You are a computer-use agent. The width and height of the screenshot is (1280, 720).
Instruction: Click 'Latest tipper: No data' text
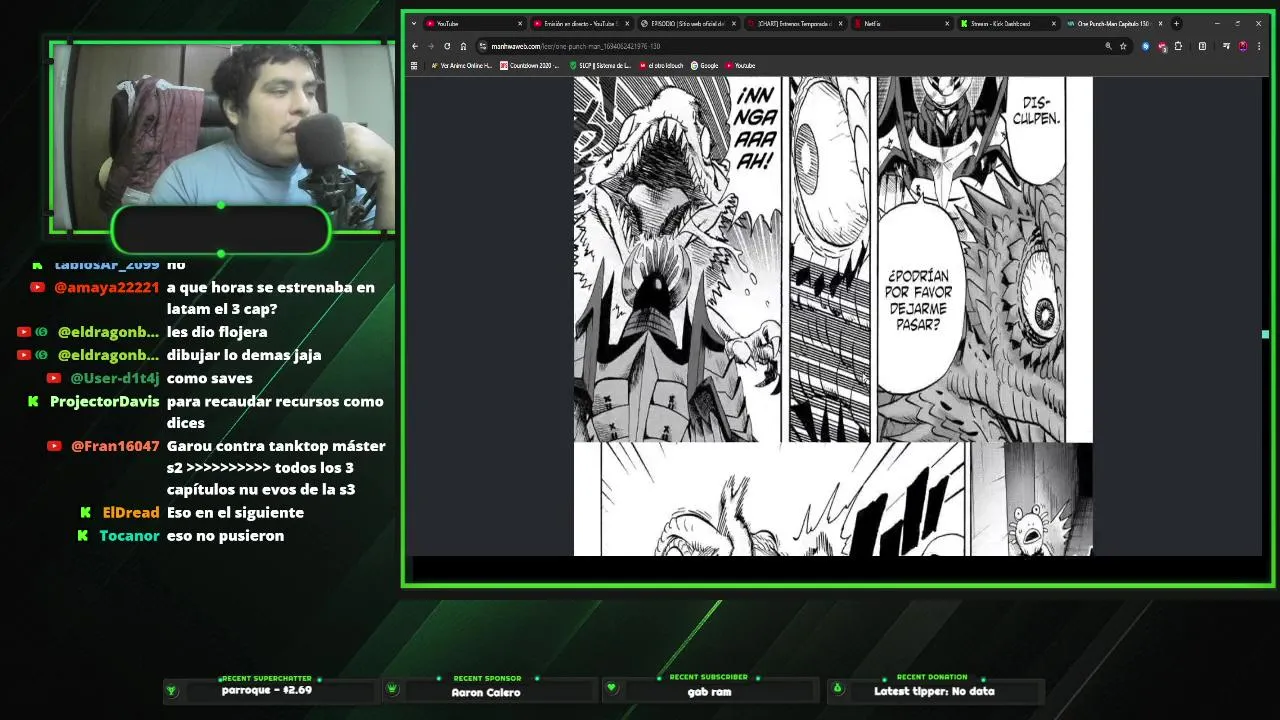click(934, 691)
